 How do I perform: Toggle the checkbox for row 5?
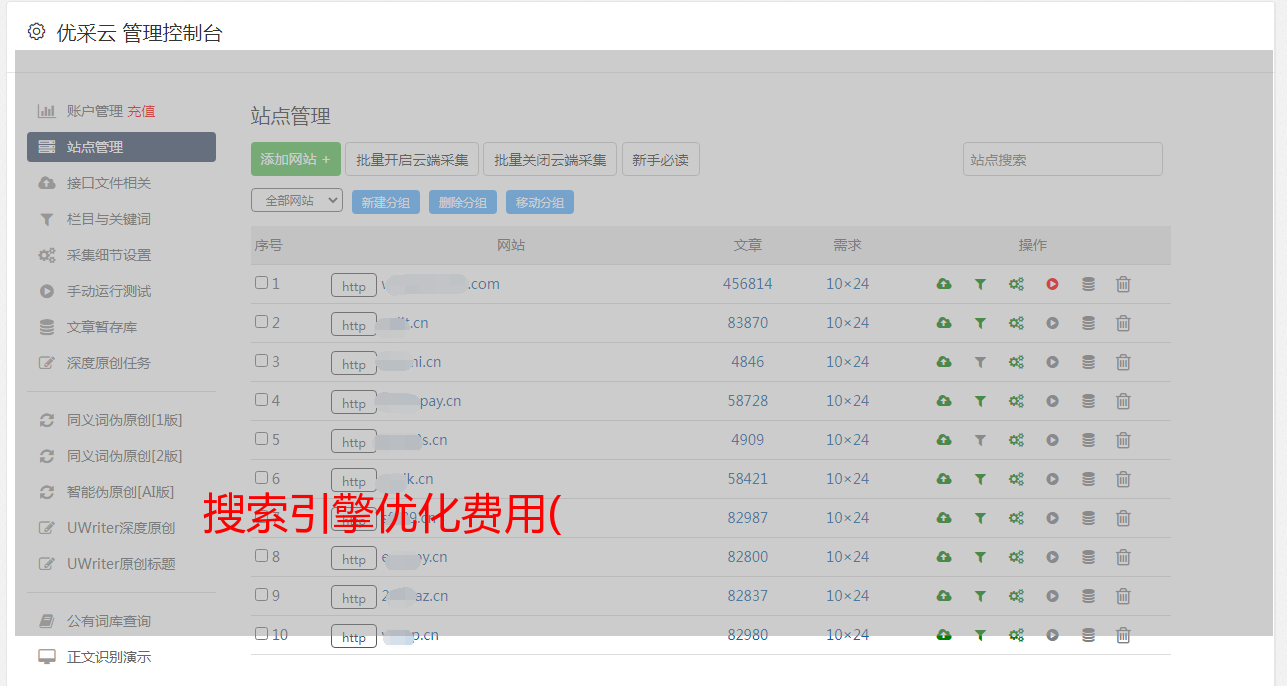[261, 439]
